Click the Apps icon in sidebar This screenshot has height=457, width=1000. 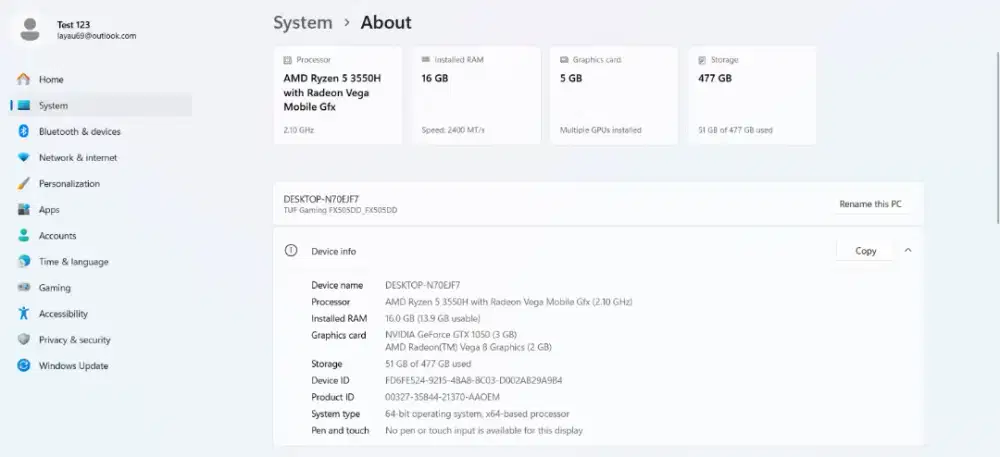(24, 210)
